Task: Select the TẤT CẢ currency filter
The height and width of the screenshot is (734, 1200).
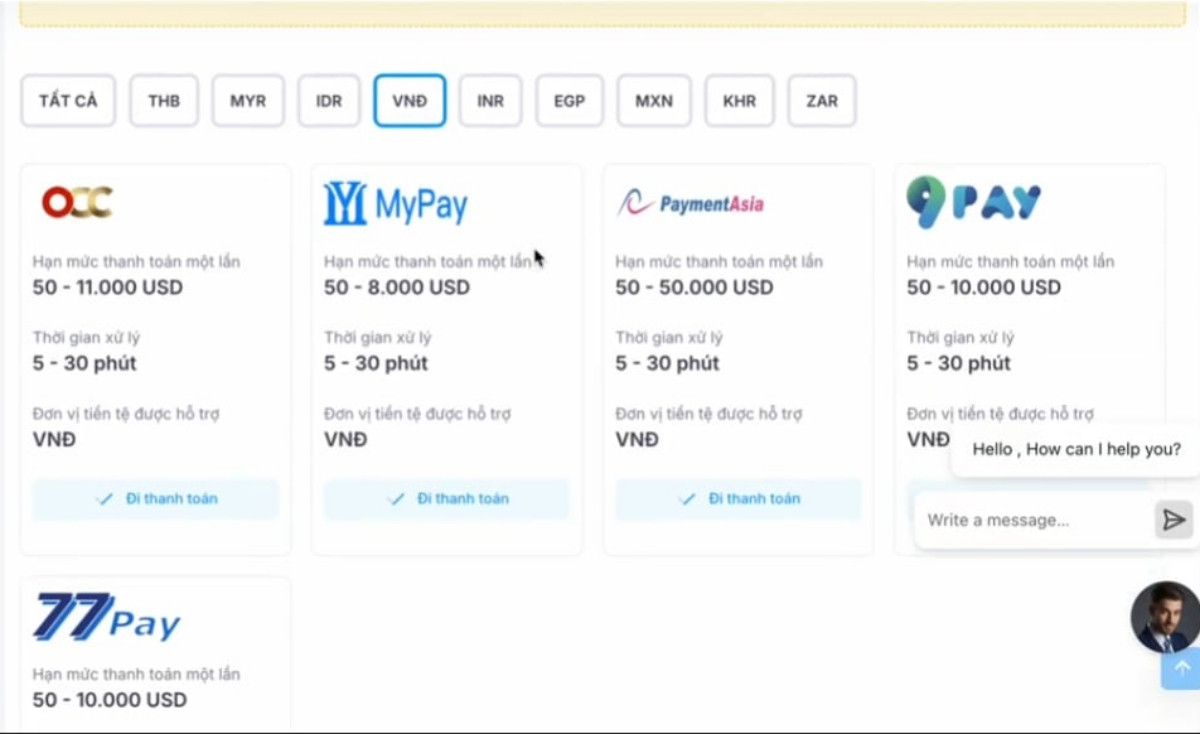Action: point(68,101)
